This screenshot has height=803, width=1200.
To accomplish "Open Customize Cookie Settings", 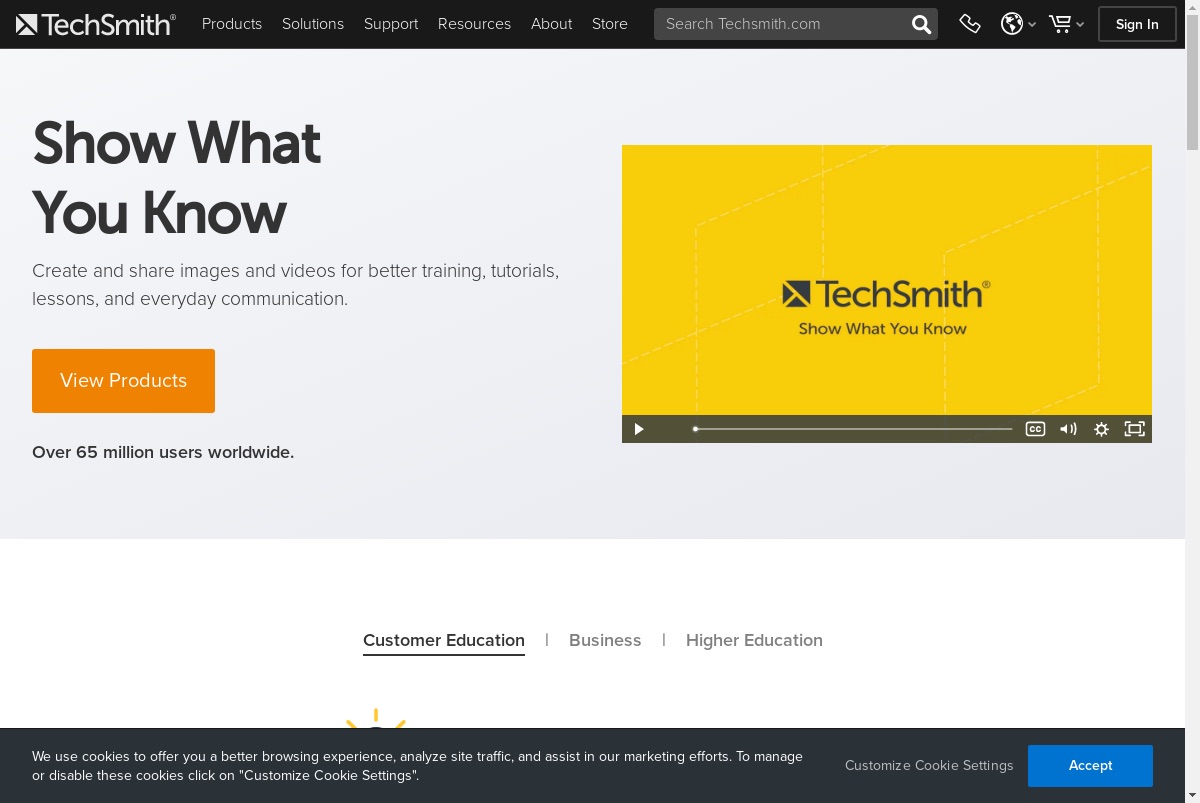I will [x=929, y=766].
